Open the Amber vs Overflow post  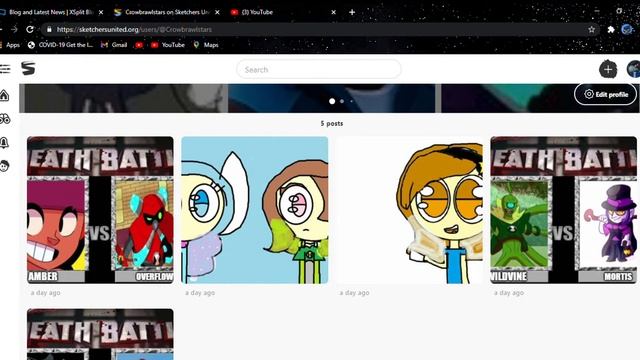pyautogui.click(x=100, y=210)
